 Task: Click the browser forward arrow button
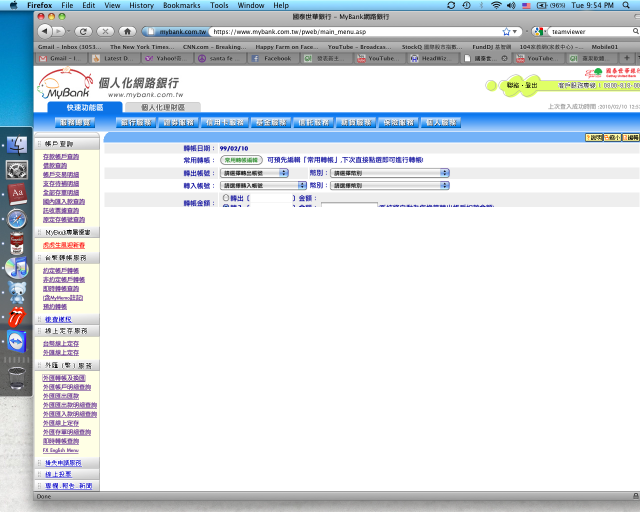(59, 31)
